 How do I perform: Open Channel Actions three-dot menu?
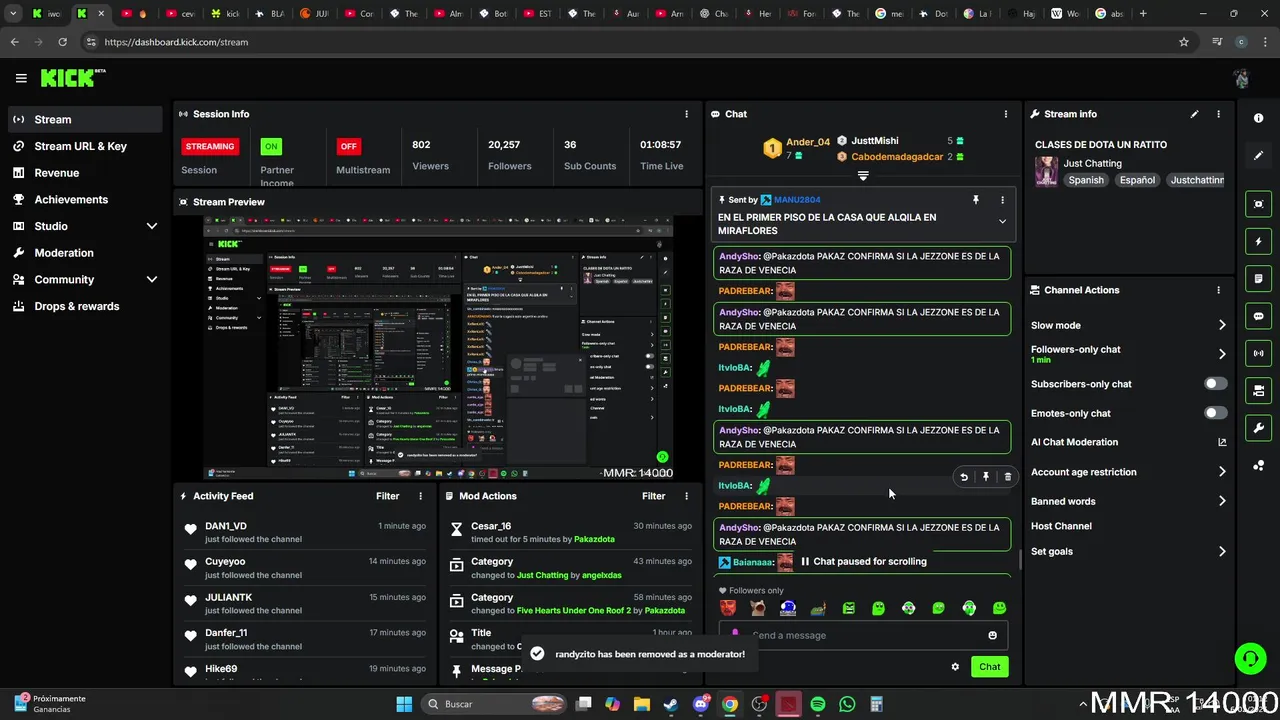point(1218,290)
